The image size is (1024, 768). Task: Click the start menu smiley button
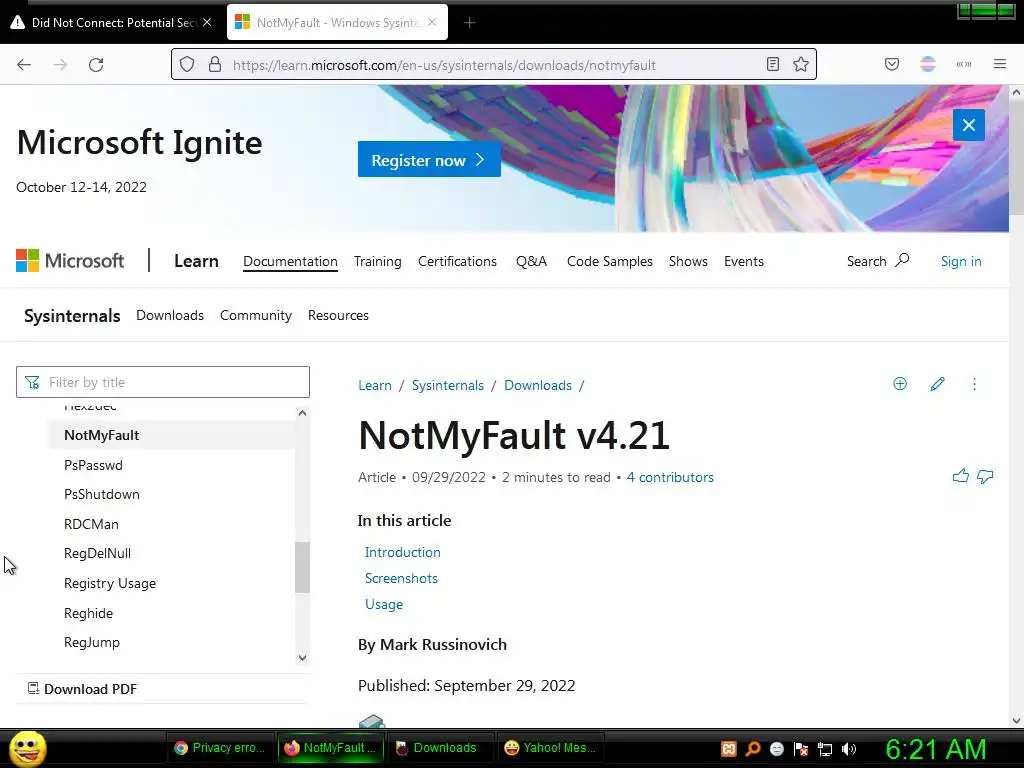28,748
